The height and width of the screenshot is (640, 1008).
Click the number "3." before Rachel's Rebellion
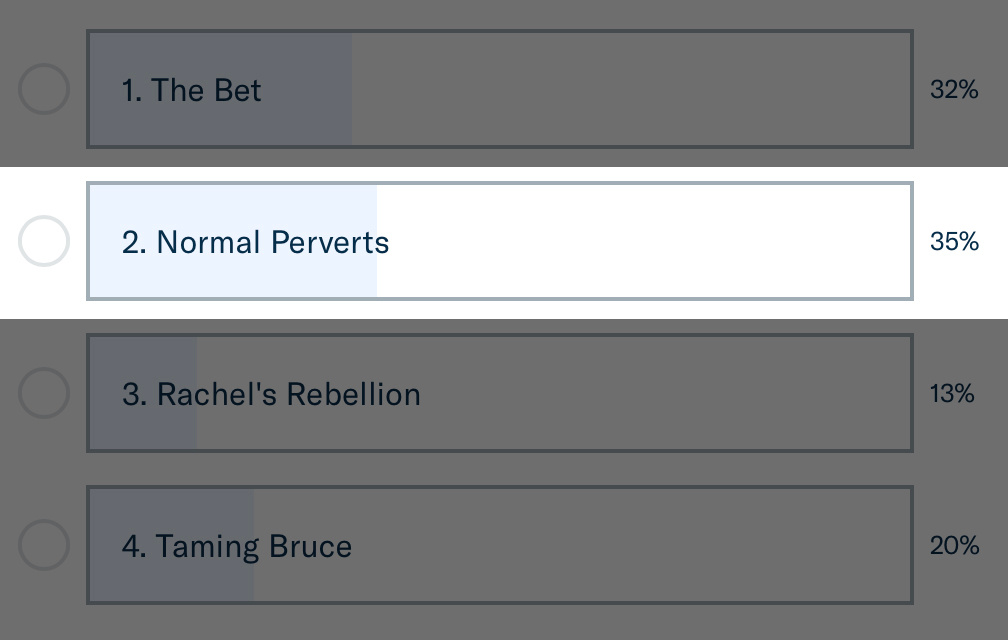[x=134, y=395]
